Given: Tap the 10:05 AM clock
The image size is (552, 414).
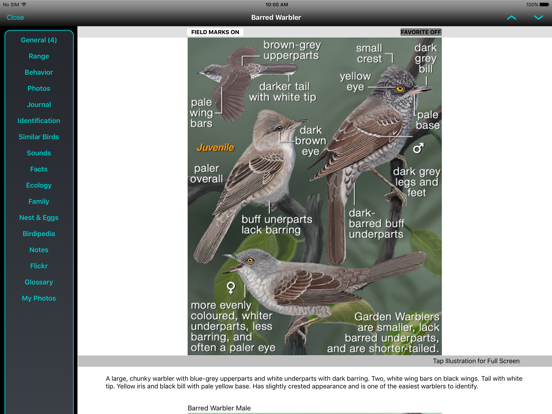Looking at the screenshot, I should [x=276, y=5].
